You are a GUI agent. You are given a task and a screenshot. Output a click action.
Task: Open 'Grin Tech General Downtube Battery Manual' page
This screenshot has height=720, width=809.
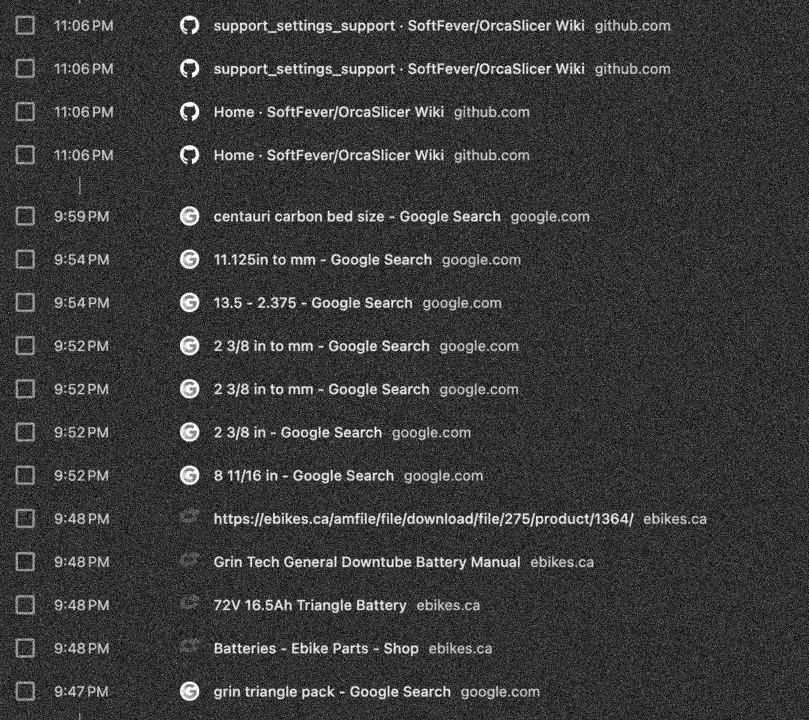point(367,562)
